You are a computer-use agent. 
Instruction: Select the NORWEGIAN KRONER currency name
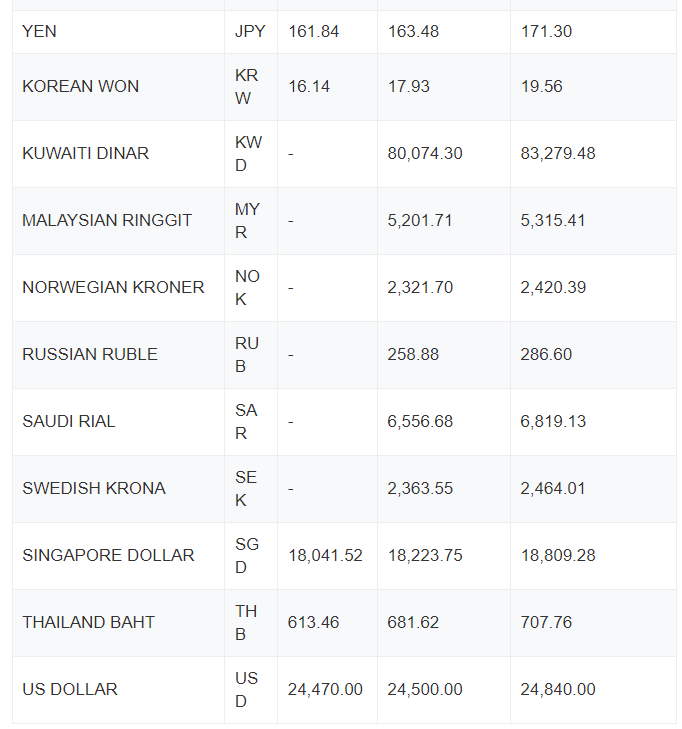point(113,287)
